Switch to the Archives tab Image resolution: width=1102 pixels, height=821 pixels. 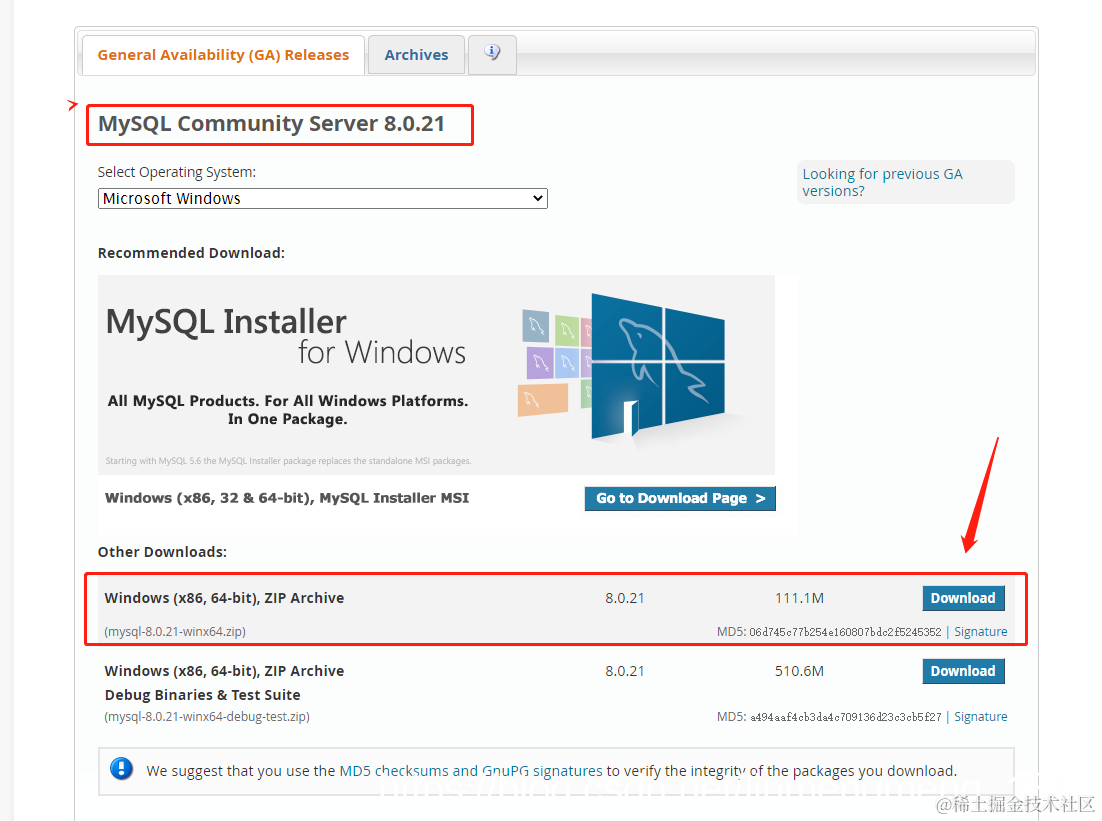[416, 55]
